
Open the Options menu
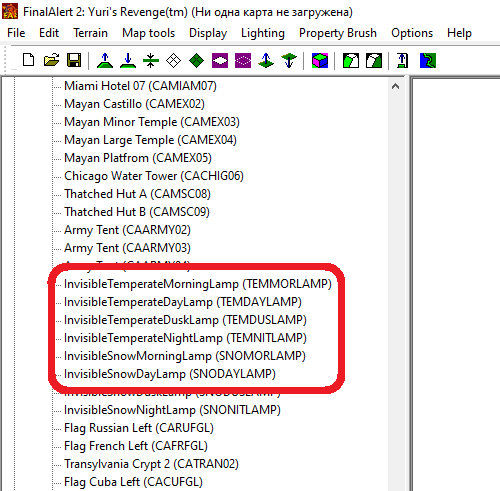412,33
